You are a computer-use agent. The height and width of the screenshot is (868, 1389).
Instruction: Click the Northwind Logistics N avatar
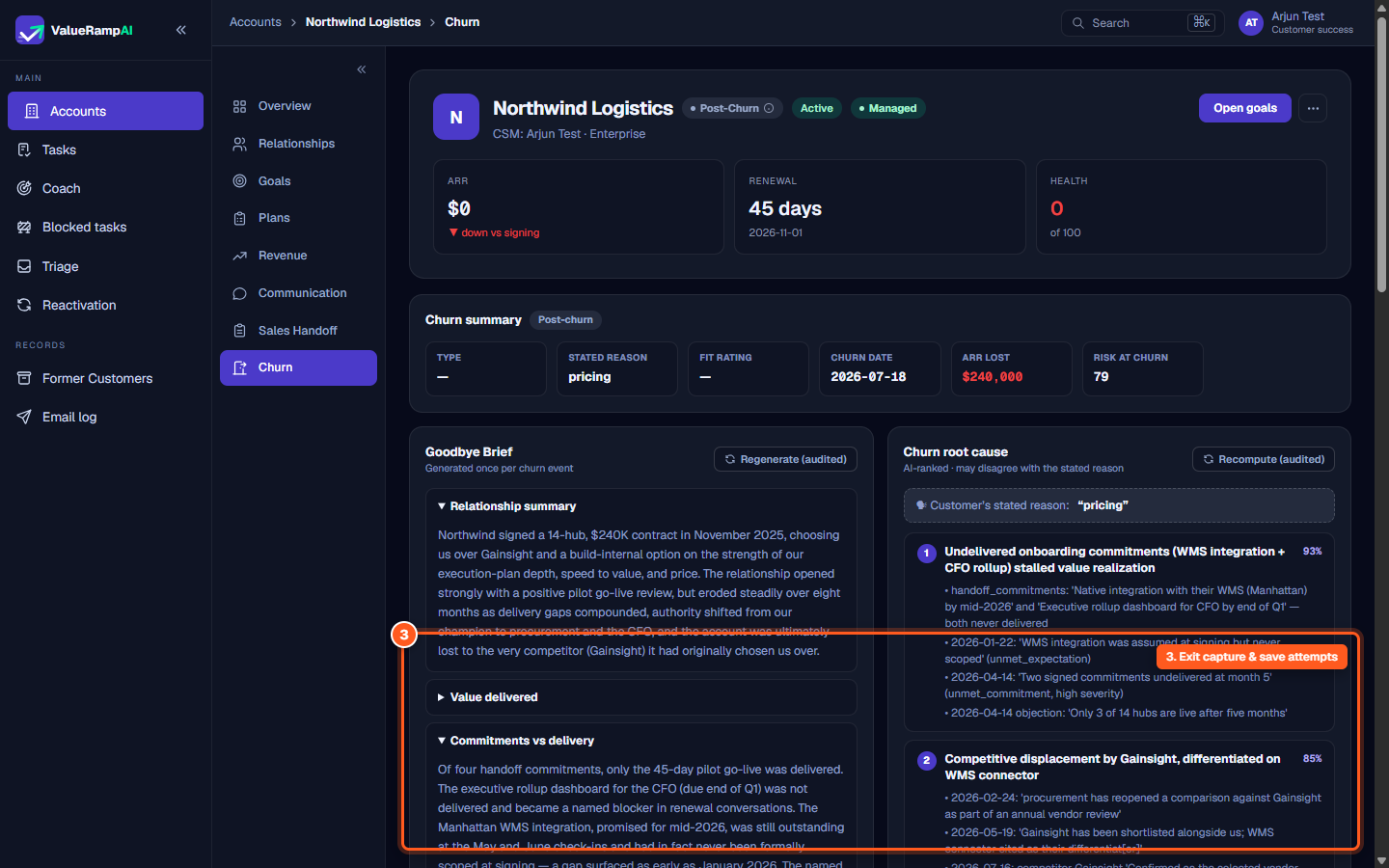tap(456, 117)
